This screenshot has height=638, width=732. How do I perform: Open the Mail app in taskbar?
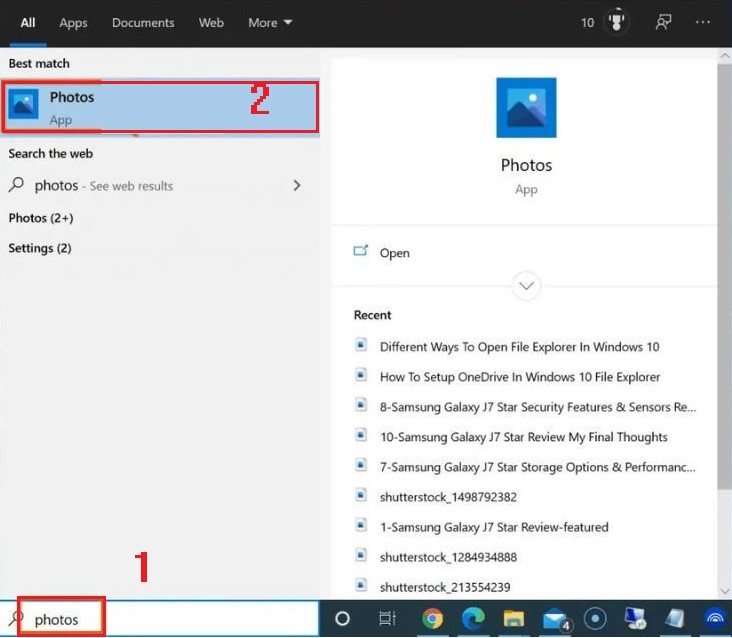click(x=554, y=618)
